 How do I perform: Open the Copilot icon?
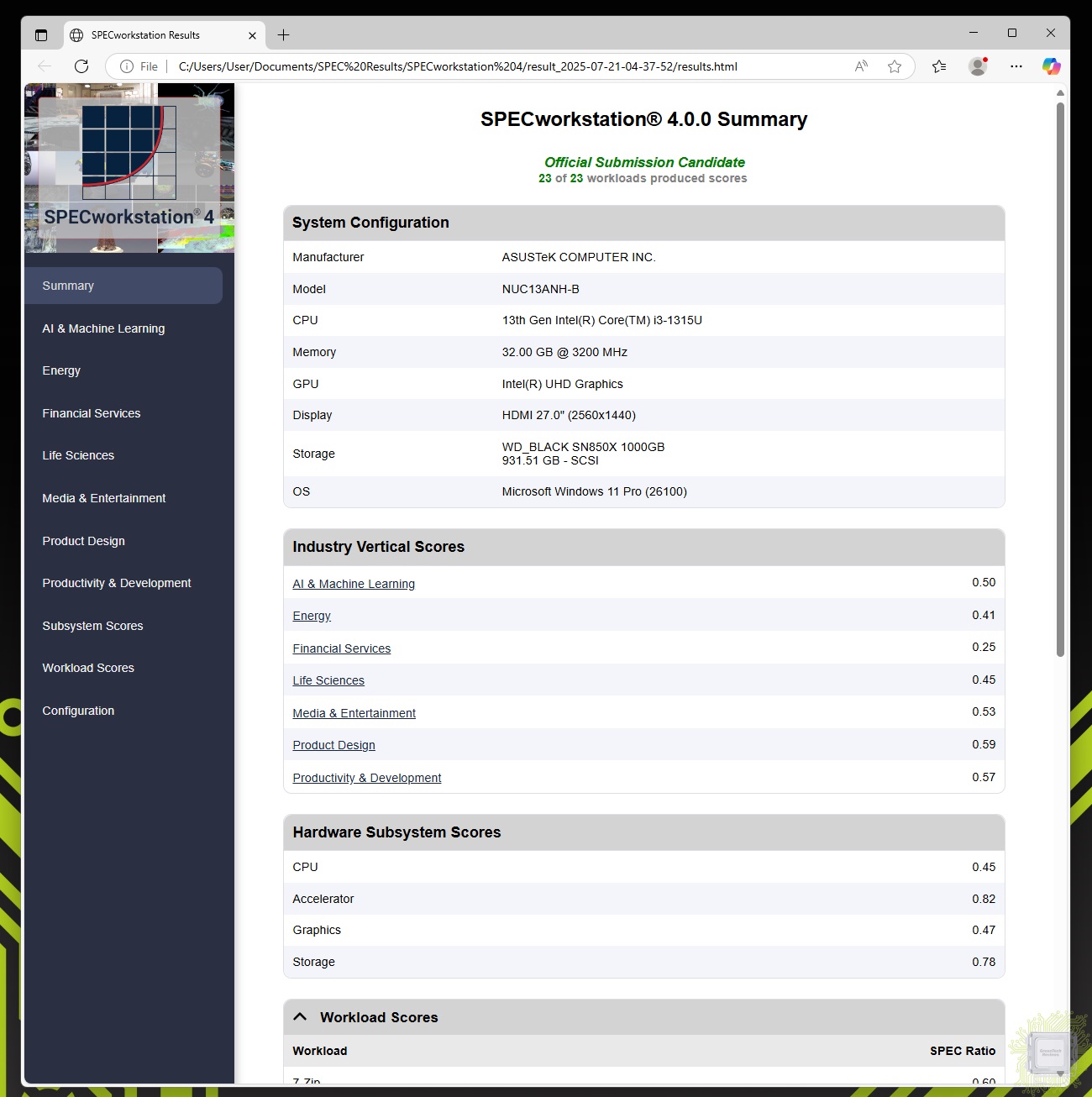pyautogui.click(x=1051, y=66)
